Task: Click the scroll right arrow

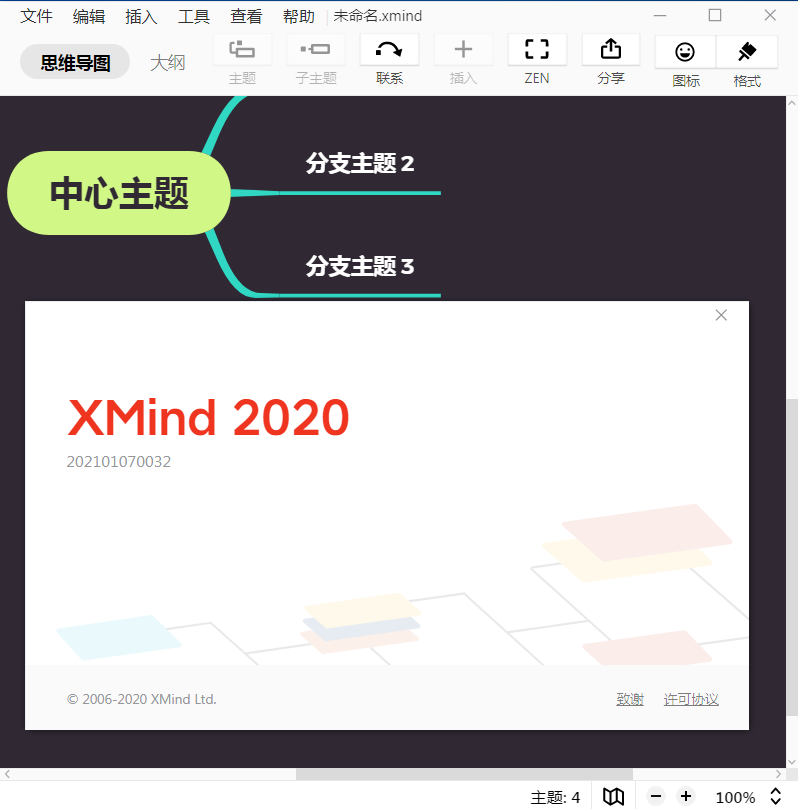Action: click(779, 774)
